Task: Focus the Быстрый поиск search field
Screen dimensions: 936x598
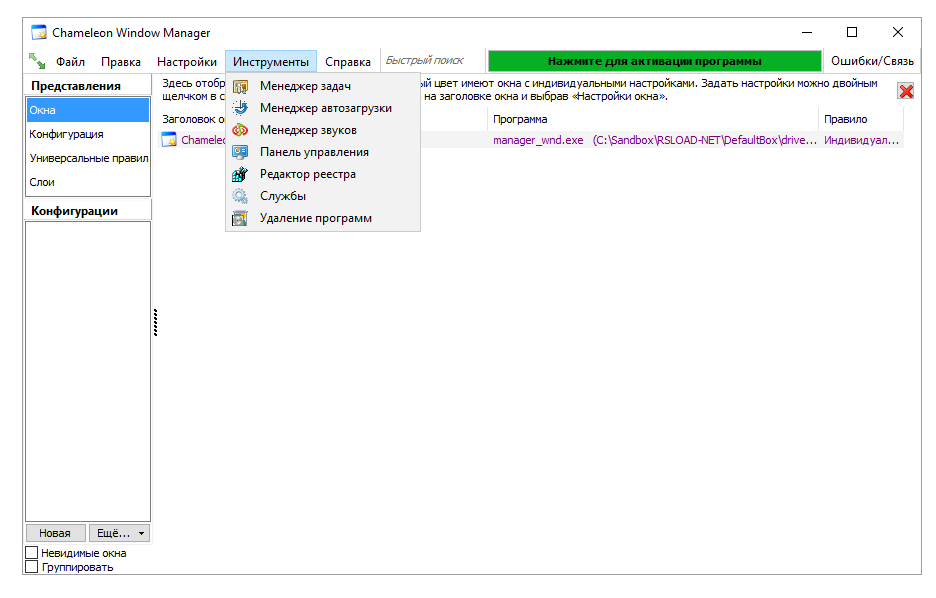Action: click(432, 61)
